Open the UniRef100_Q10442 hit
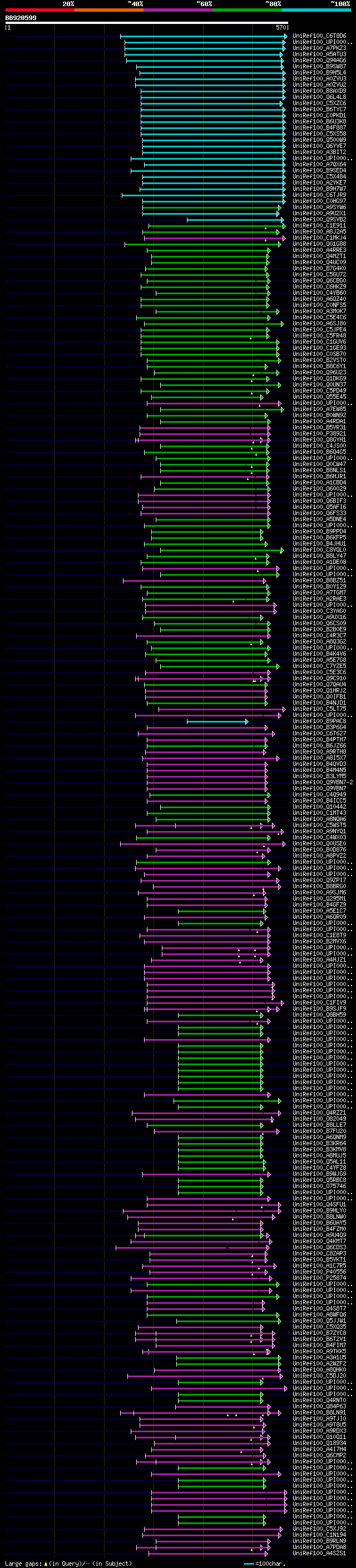This screenshot has width=356, height=1568. [x=319, y=807]
